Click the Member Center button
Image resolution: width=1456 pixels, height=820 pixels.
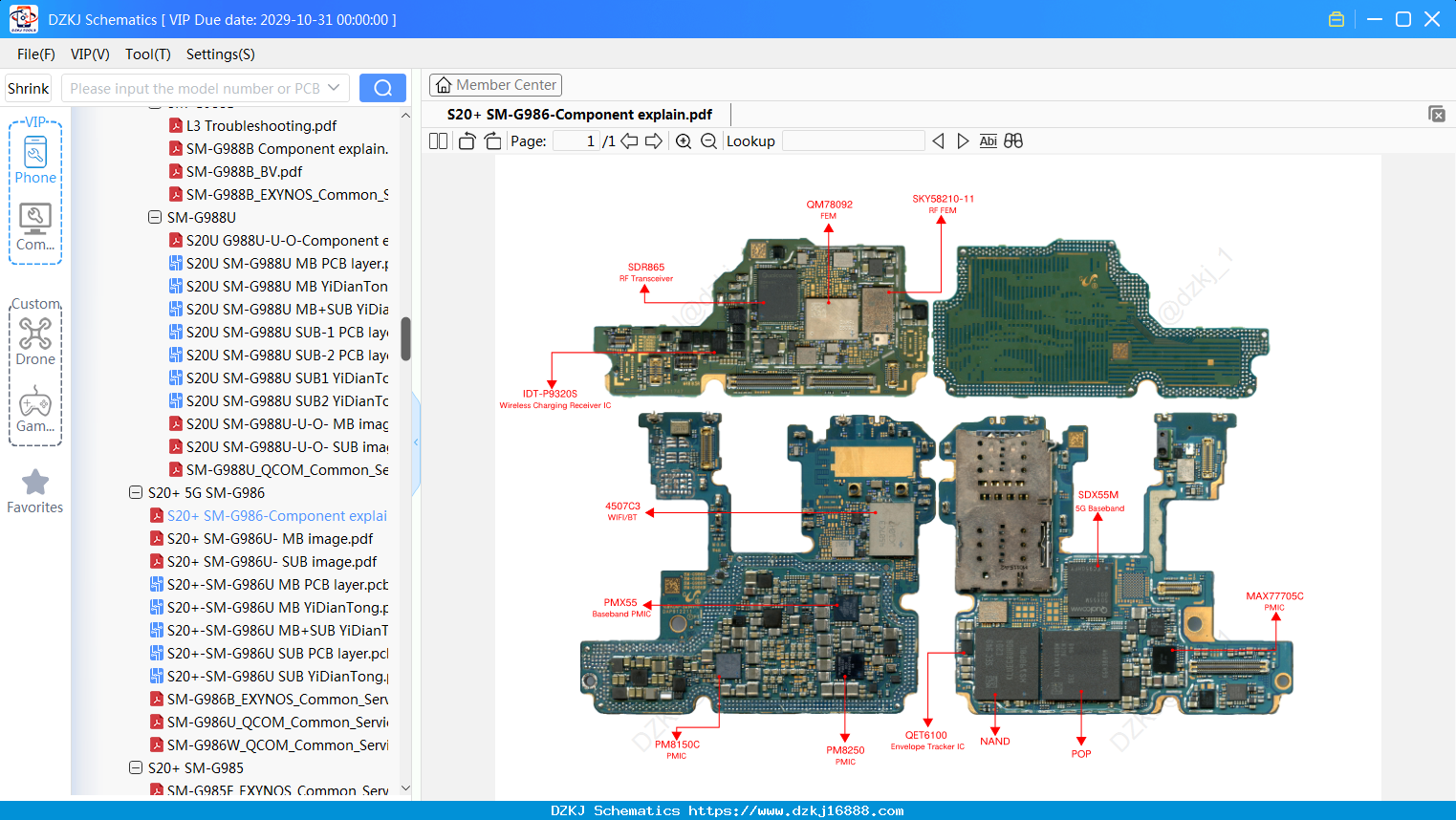pos(495,85)
